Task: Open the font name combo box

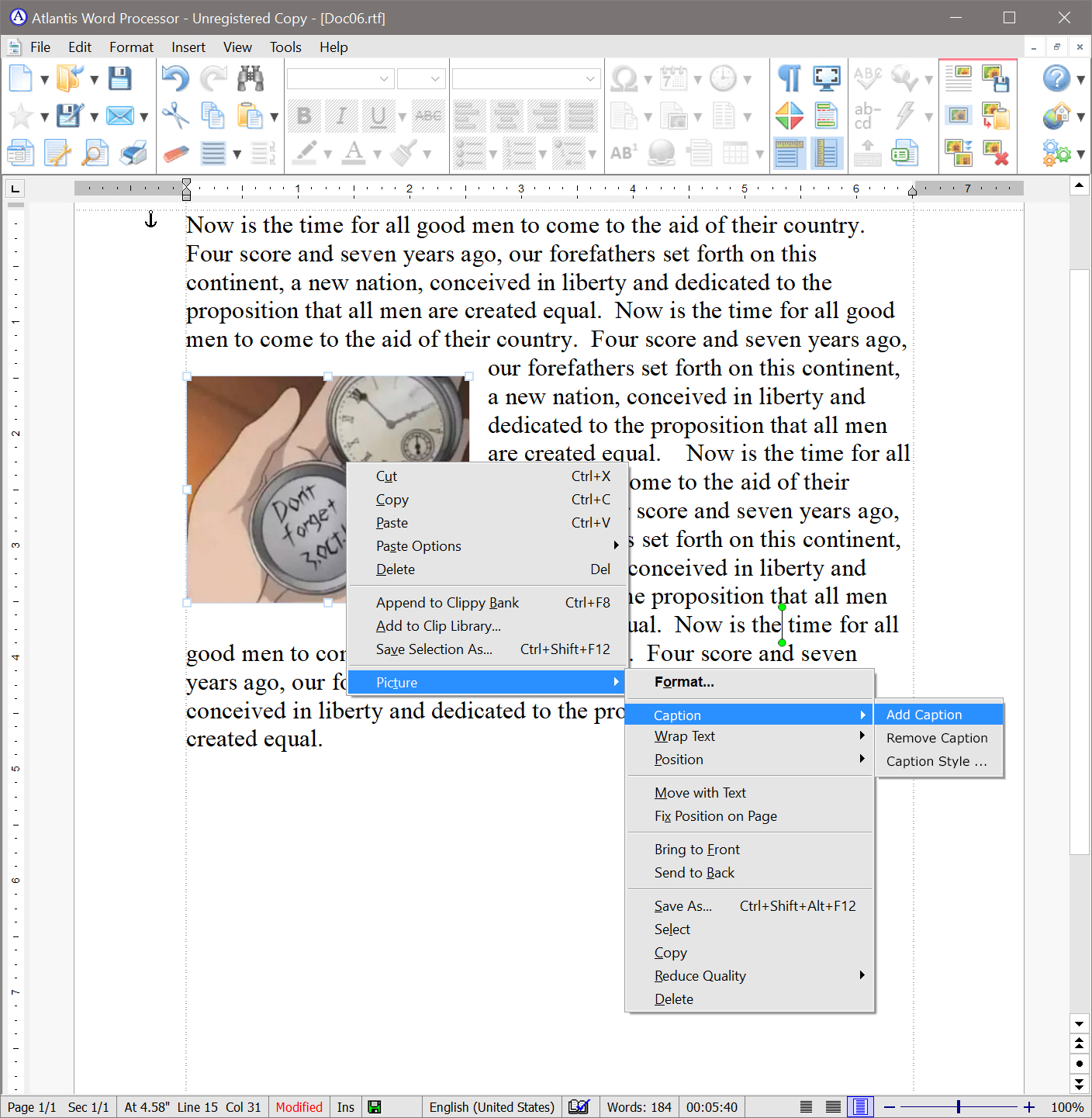Action: [340, 78]
